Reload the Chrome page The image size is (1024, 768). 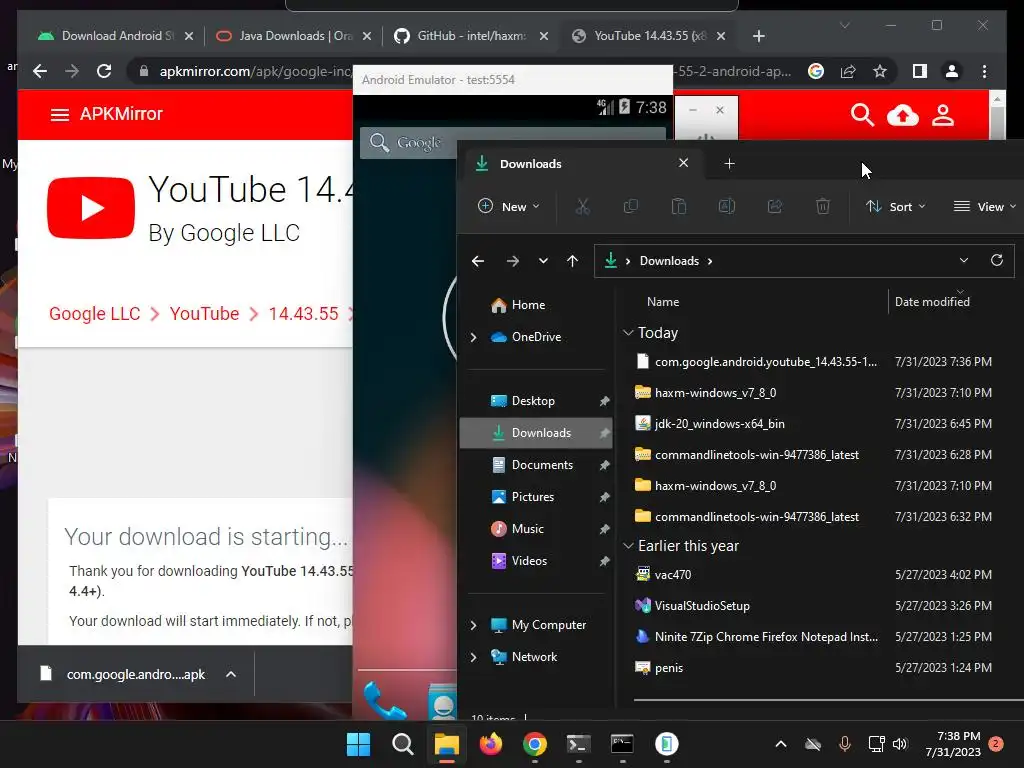point(104,71)
